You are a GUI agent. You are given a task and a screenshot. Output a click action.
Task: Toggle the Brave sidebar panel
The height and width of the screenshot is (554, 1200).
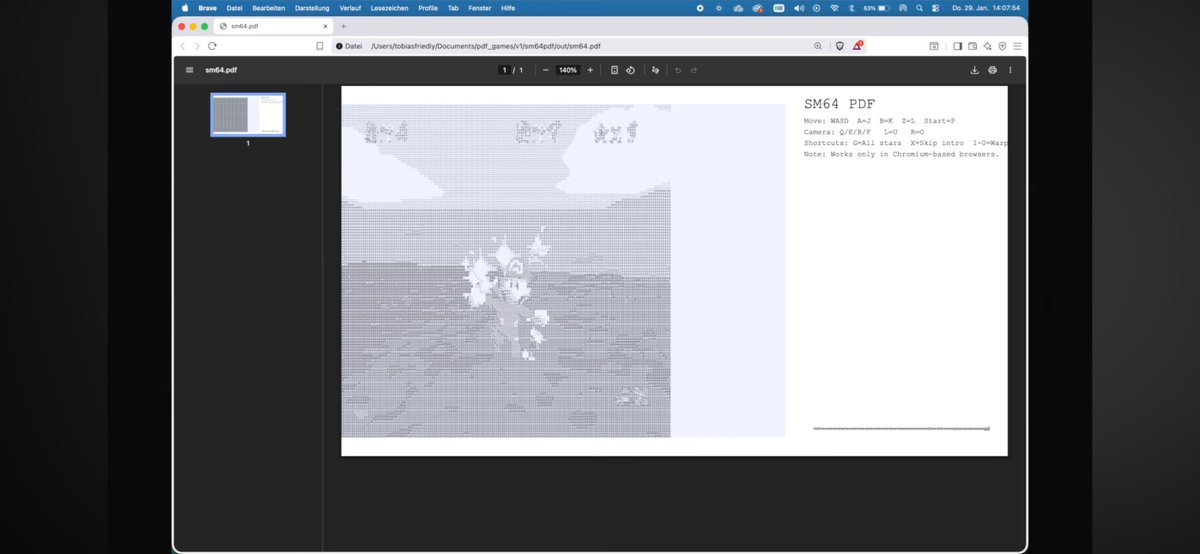pos(957,46)
